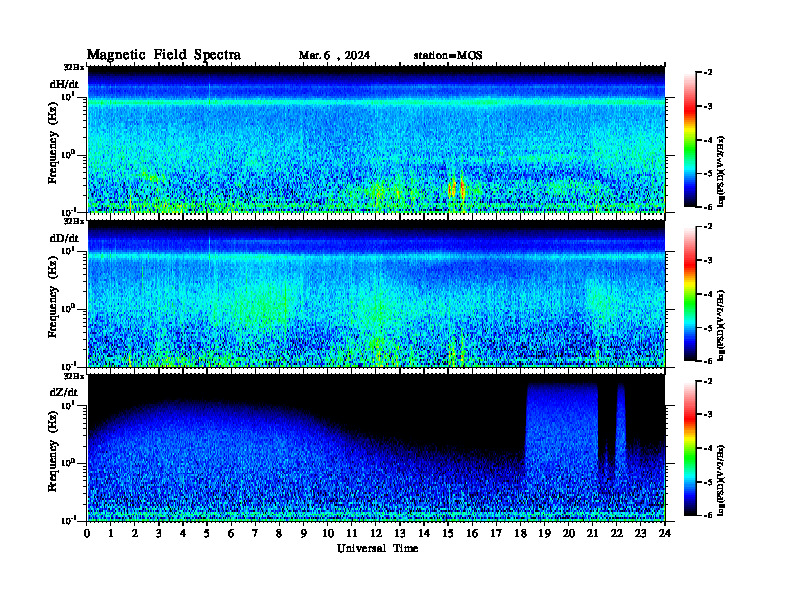Click the 'dH/dt' panel label
The height and width of the screenshot is (612, 792).
pos(64,84)
